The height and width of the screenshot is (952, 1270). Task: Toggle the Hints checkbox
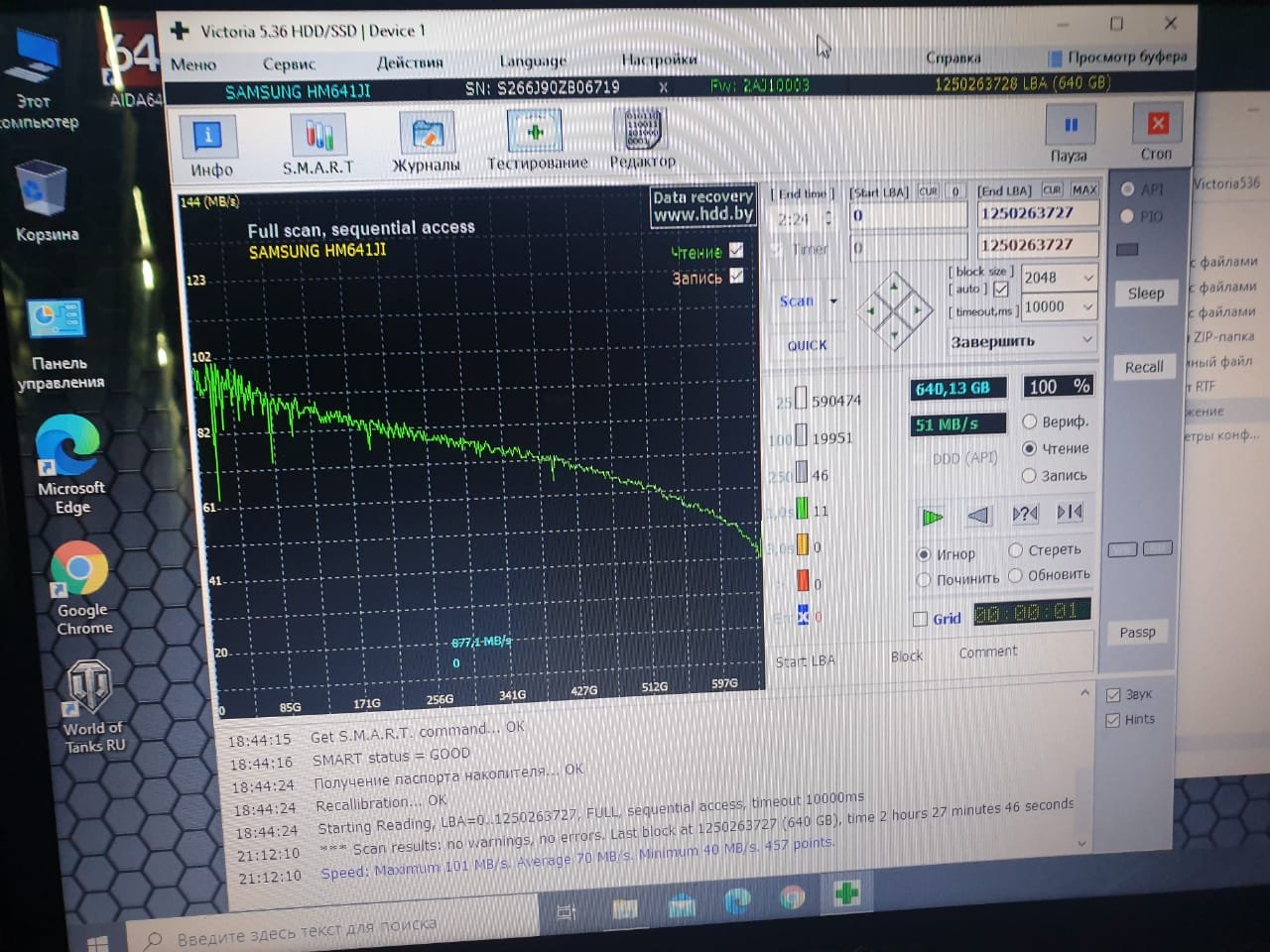coord(1113,720)
